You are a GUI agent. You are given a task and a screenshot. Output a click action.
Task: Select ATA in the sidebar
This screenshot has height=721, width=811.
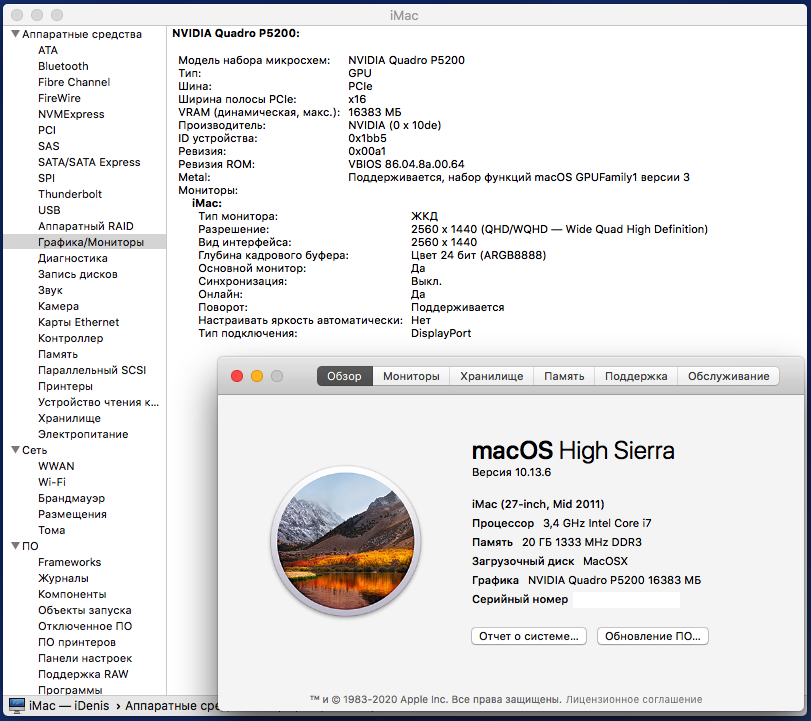pyautogui.click(x=48, y=50)
